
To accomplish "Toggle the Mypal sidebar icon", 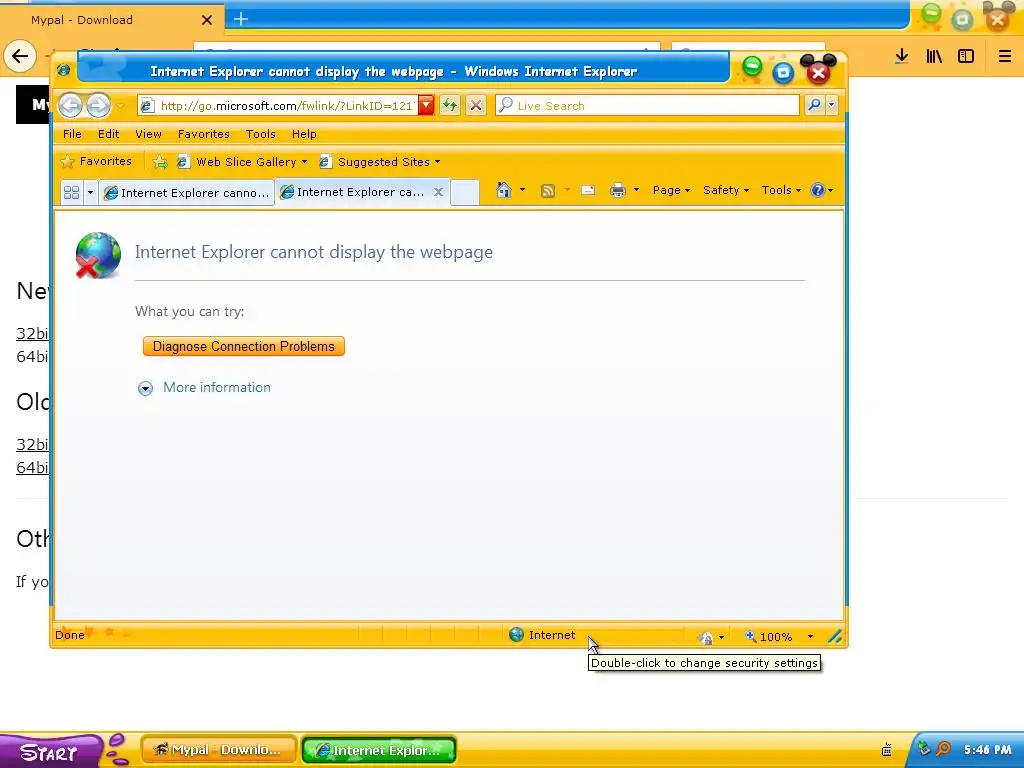I will click(x=966, y=56).
